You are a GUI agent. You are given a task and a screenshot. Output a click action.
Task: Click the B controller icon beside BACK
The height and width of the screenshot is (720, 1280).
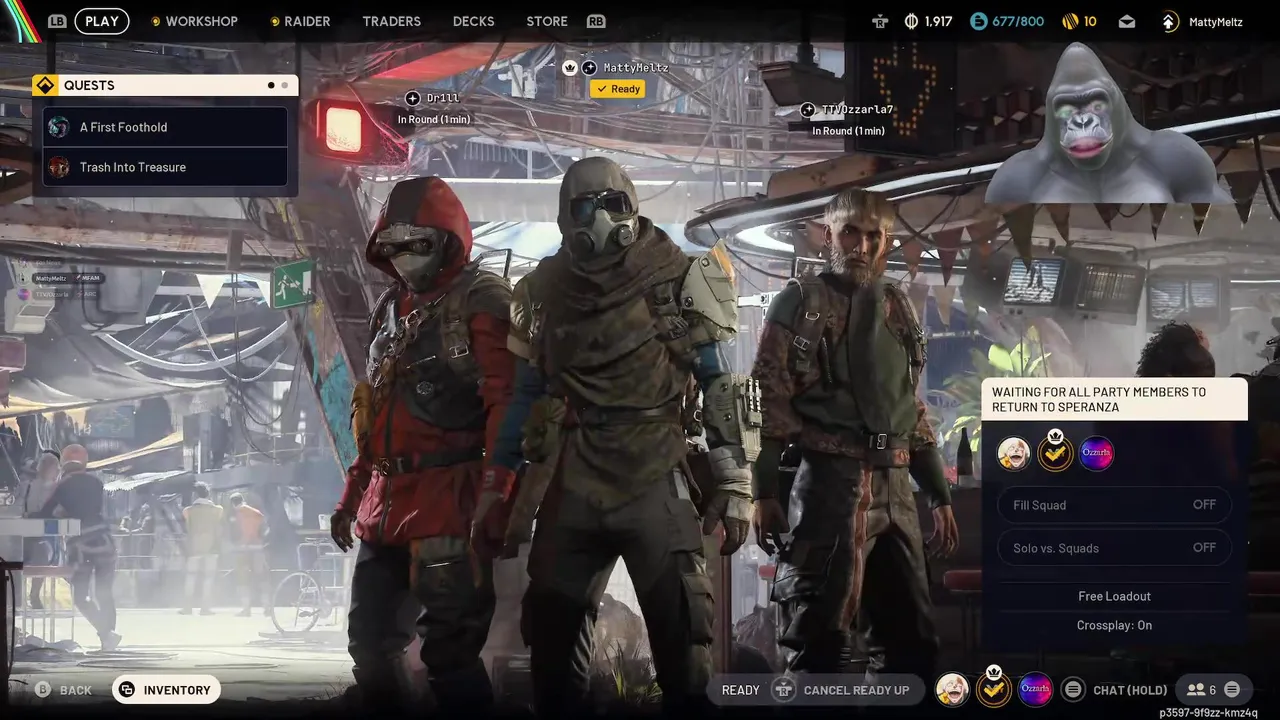click(43, 690)
